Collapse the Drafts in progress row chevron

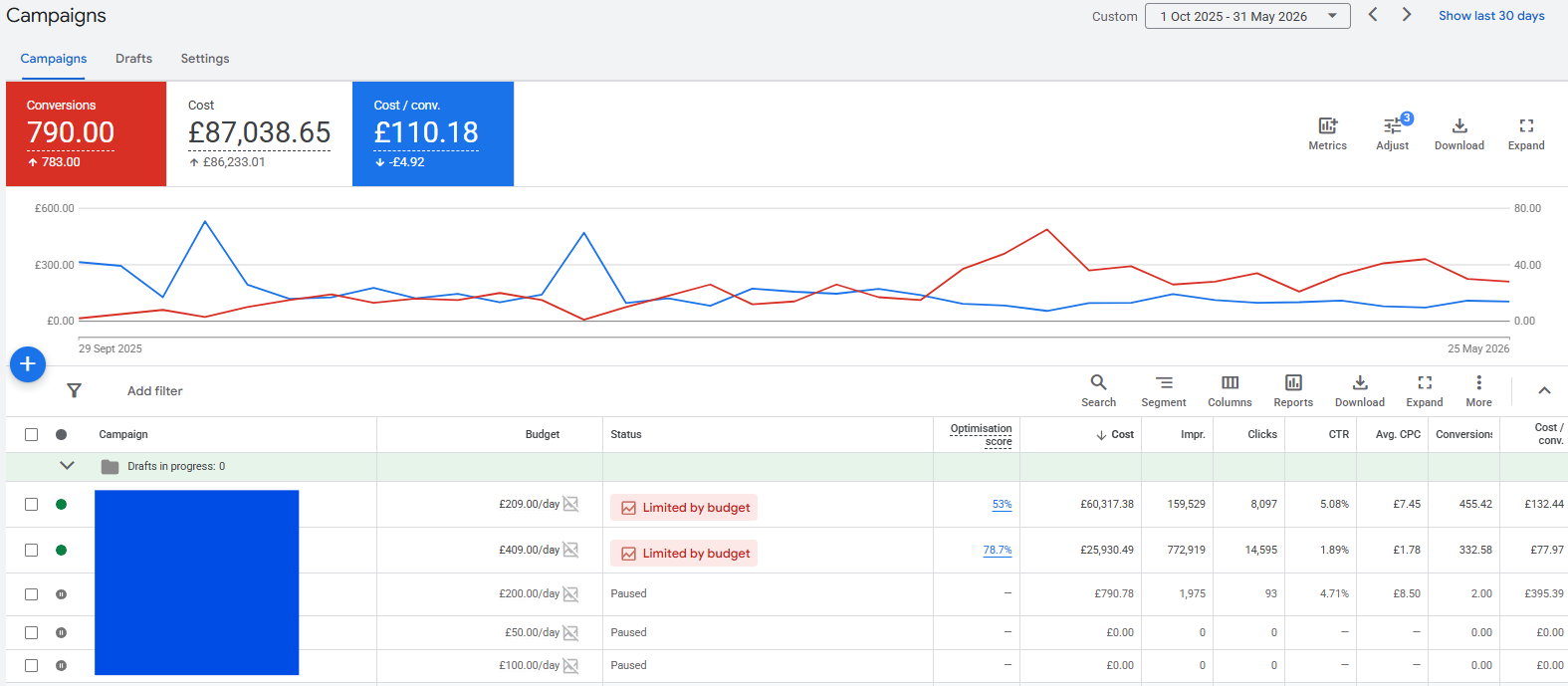point(67,465)
